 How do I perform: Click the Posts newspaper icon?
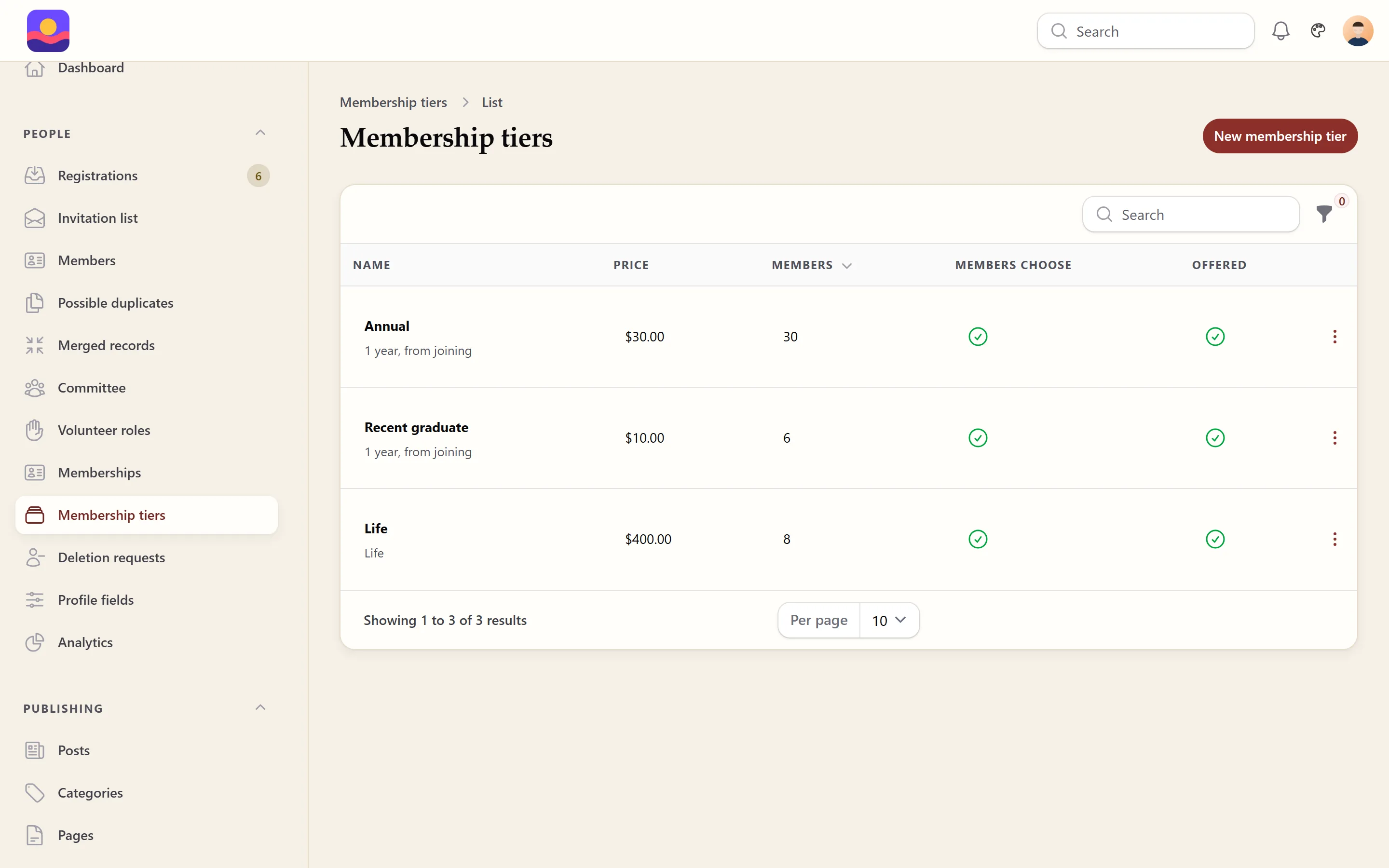point(34,751)
